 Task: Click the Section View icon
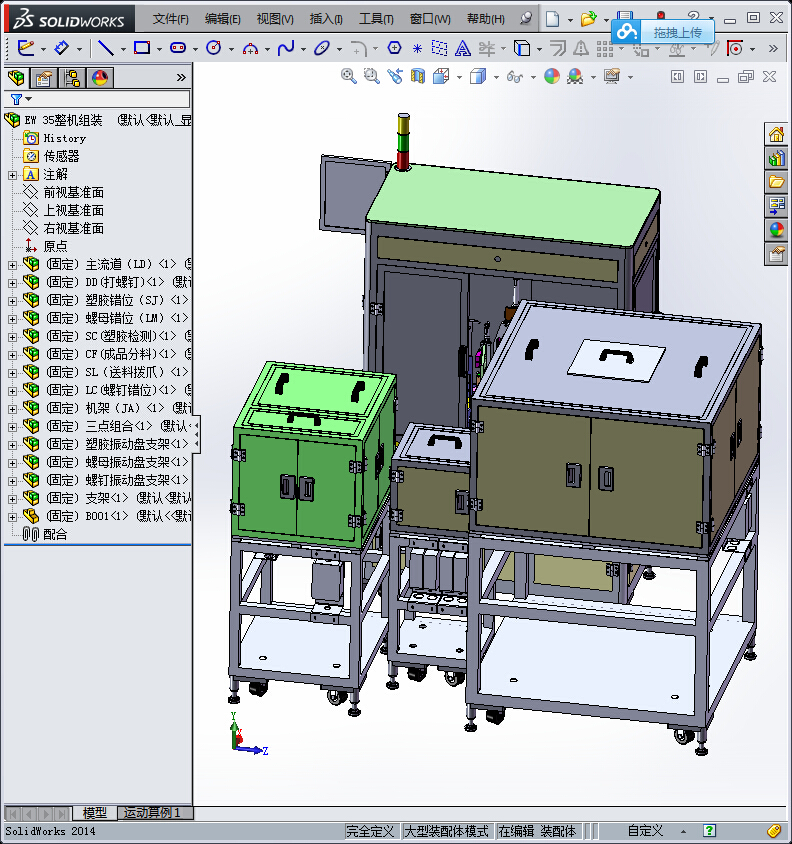(418, 76)
